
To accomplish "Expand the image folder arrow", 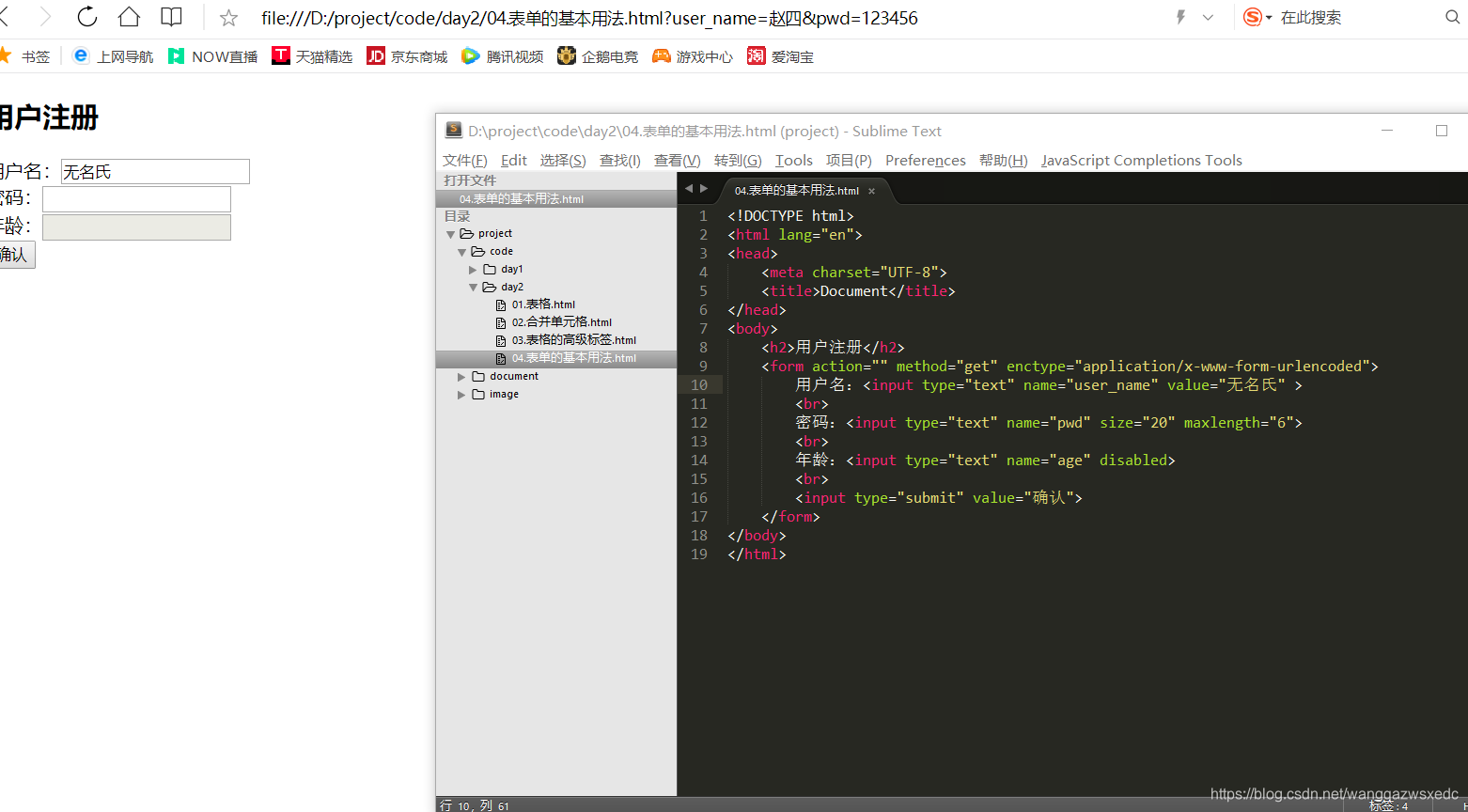I will tap(461, 395).
